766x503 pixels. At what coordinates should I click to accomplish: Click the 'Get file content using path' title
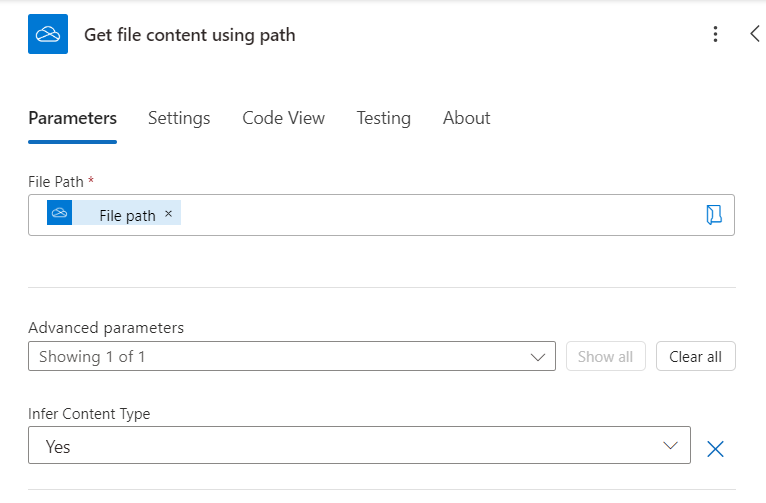[189, 35]
